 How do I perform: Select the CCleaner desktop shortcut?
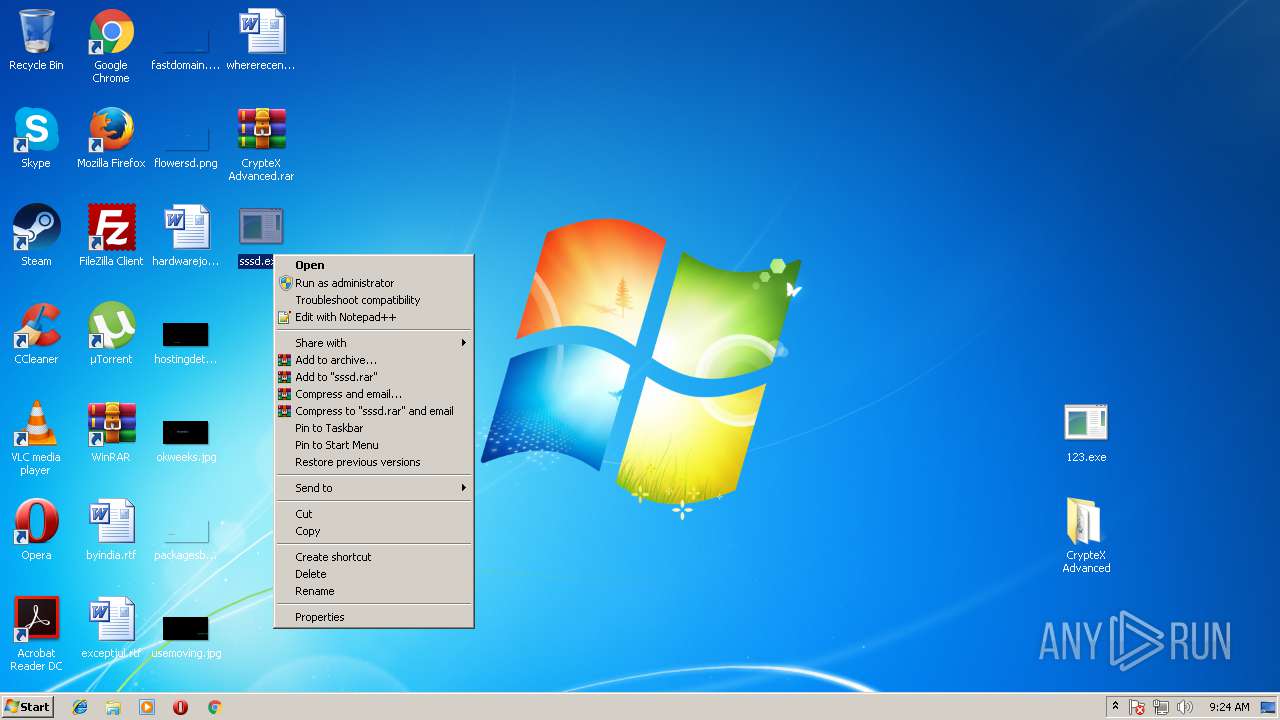[x=36, y=326]
